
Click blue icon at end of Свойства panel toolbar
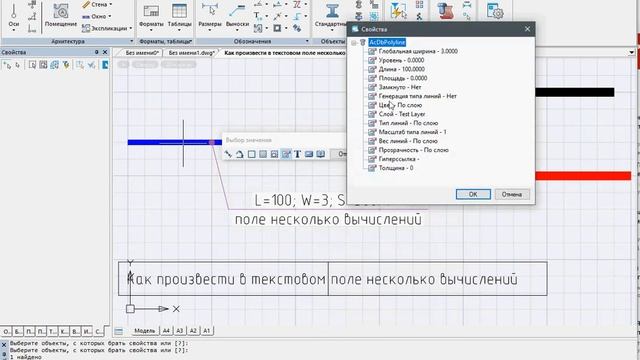pyautogui.click(x=105, y=65)
